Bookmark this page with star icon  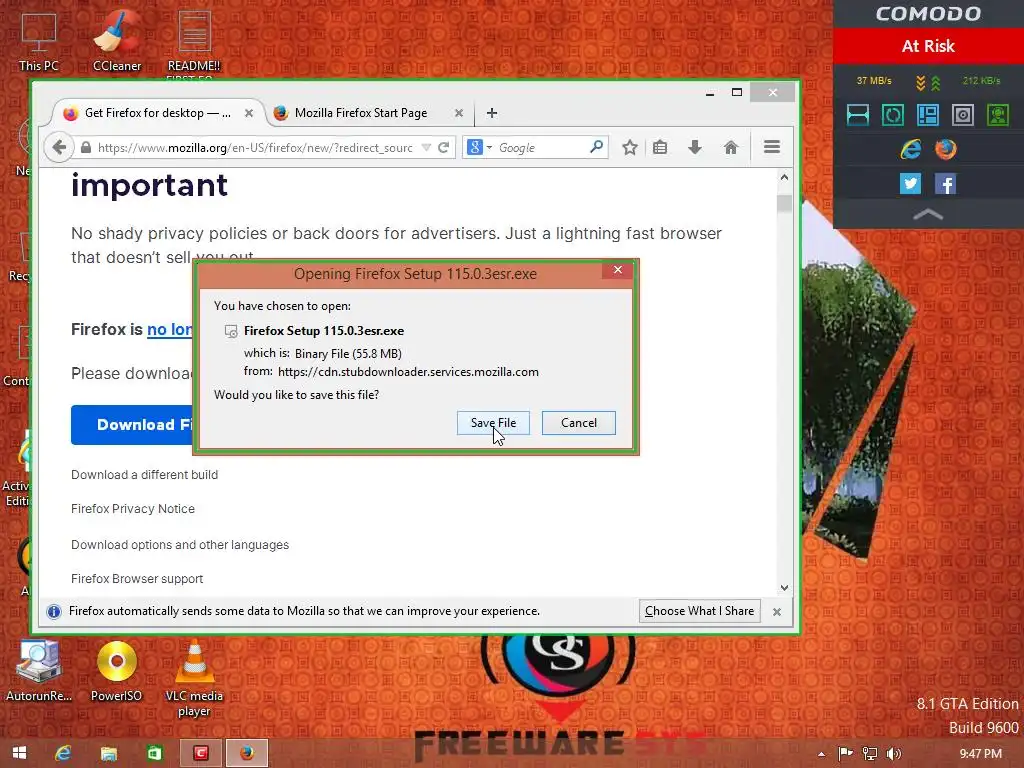pos(630,148)
